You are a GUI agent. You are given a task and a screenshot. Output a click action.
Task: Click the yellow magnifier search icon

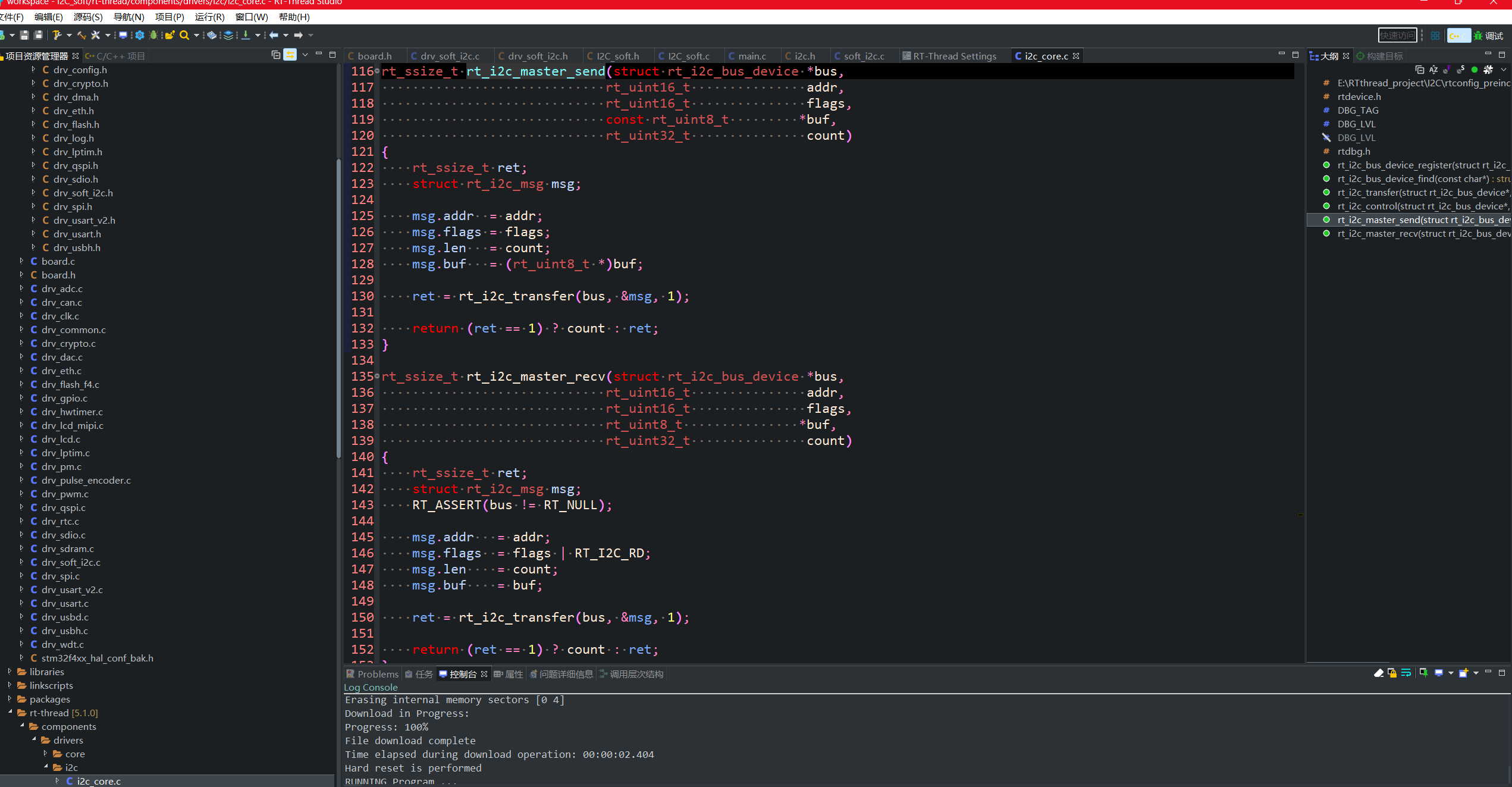184,35
